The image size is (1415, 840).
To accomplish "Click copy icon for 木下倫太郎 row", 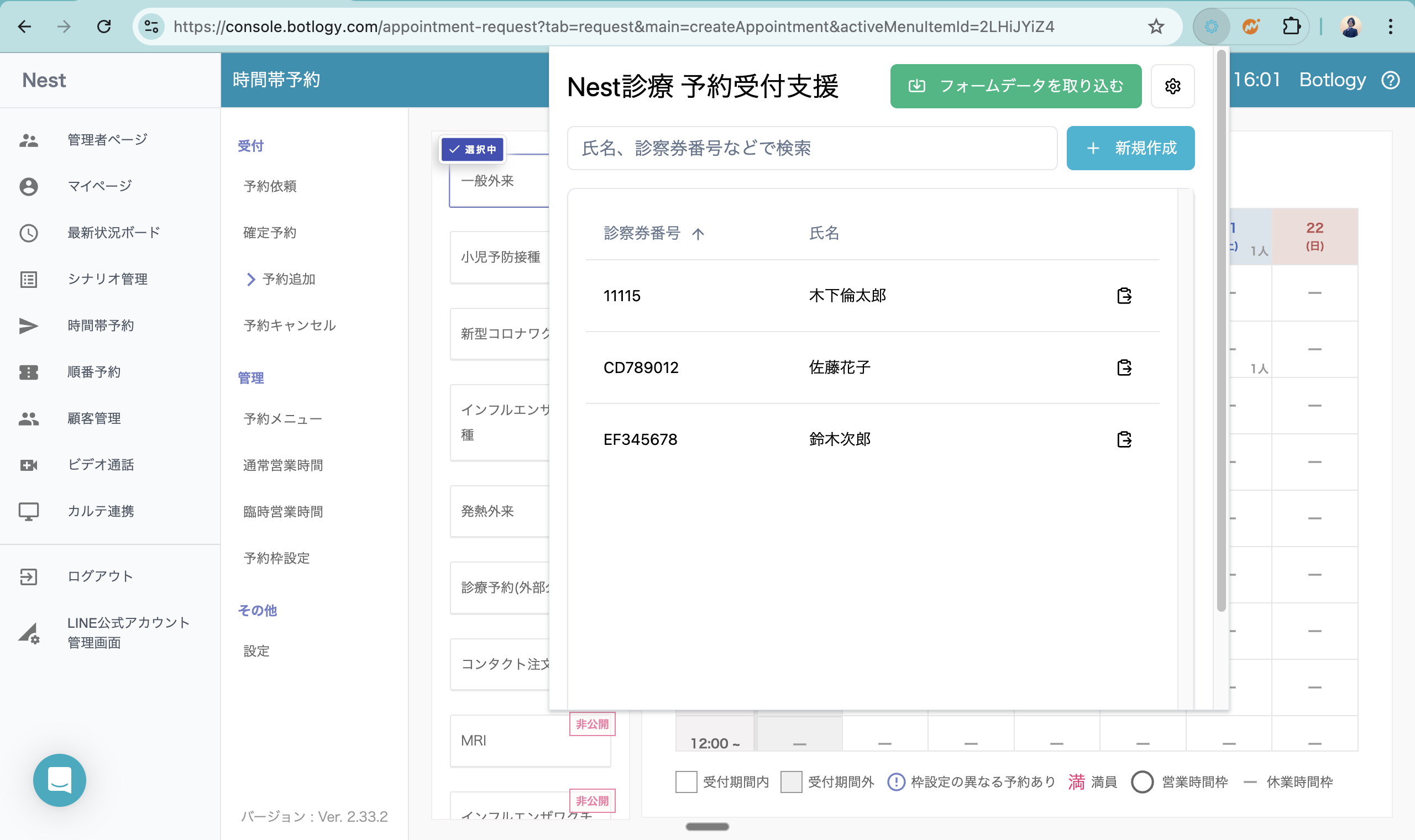I will (1124, 296).
